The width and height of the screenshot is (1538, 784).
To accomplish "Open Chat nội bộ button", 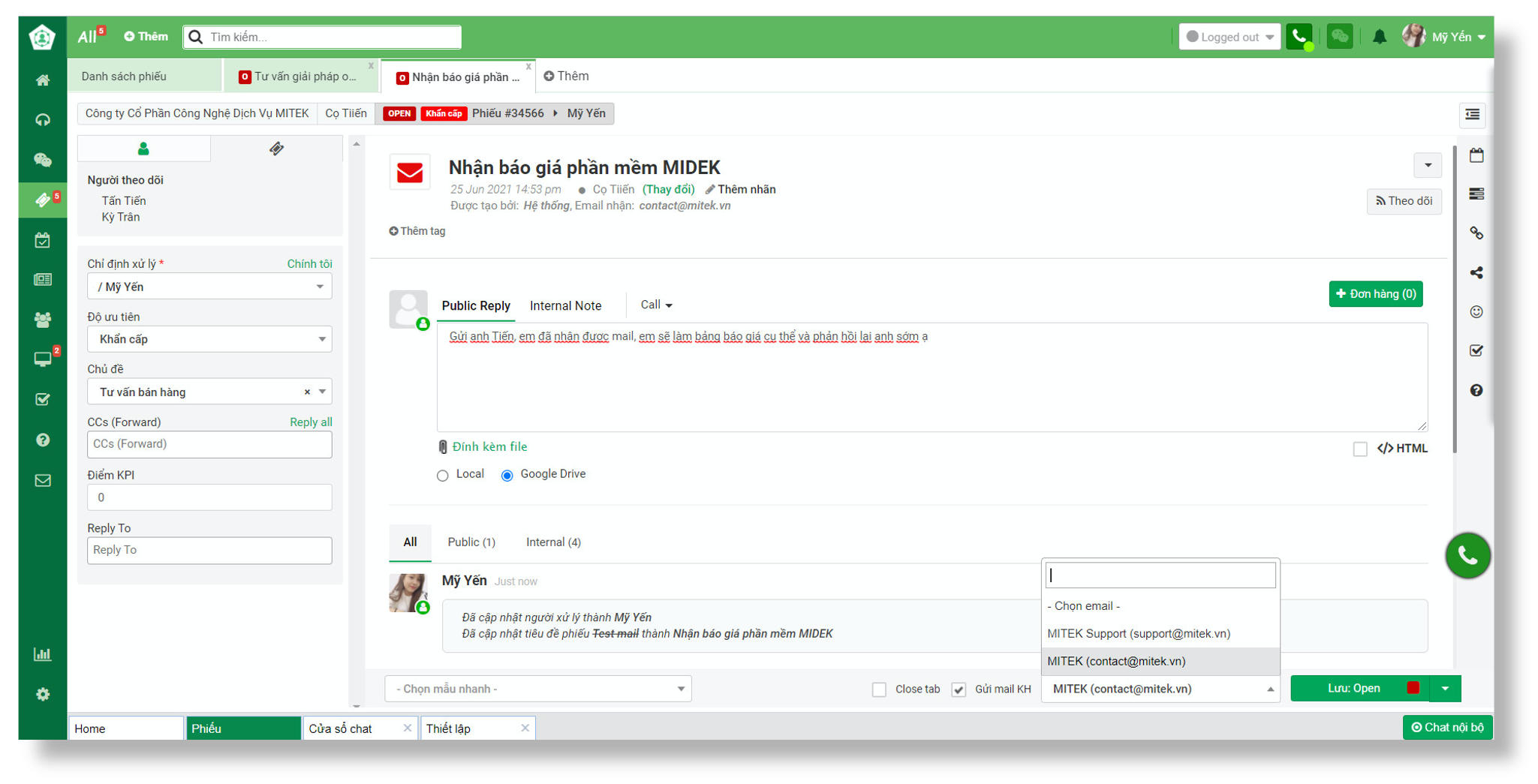I will (x=1447, y=727).
